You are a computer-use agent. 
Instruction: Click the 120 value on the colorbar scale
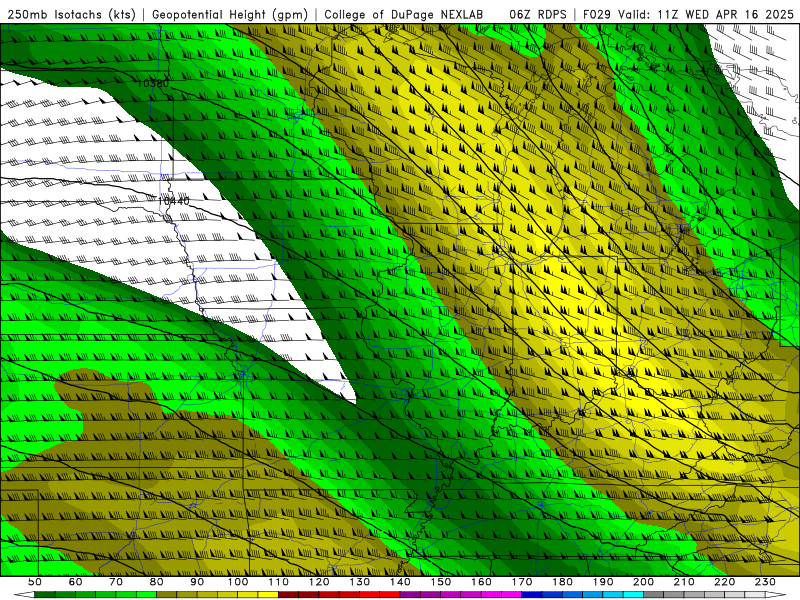pyautogui.click(x=319, y=582)
